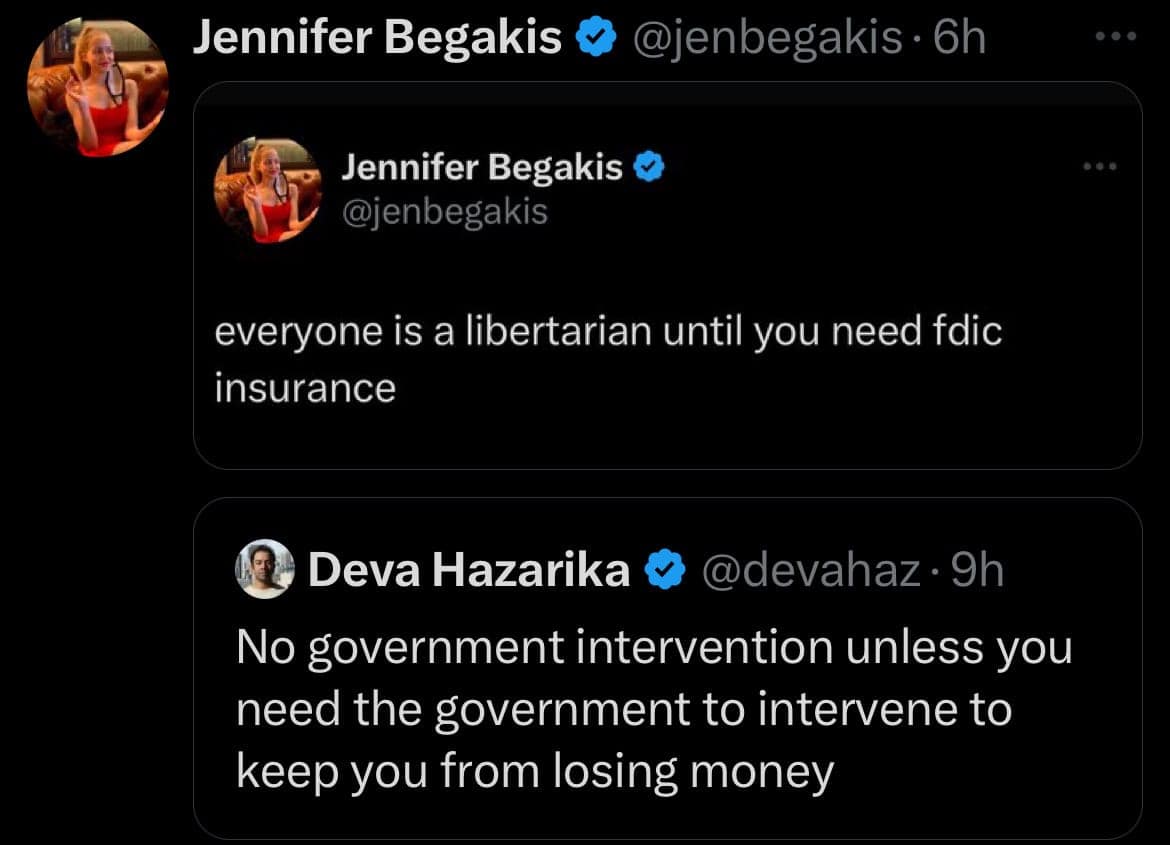Select the @jenbegakis handle under the quoted name
The width and height of the screenshot is (1170, 845).
(x=445, y=212)
